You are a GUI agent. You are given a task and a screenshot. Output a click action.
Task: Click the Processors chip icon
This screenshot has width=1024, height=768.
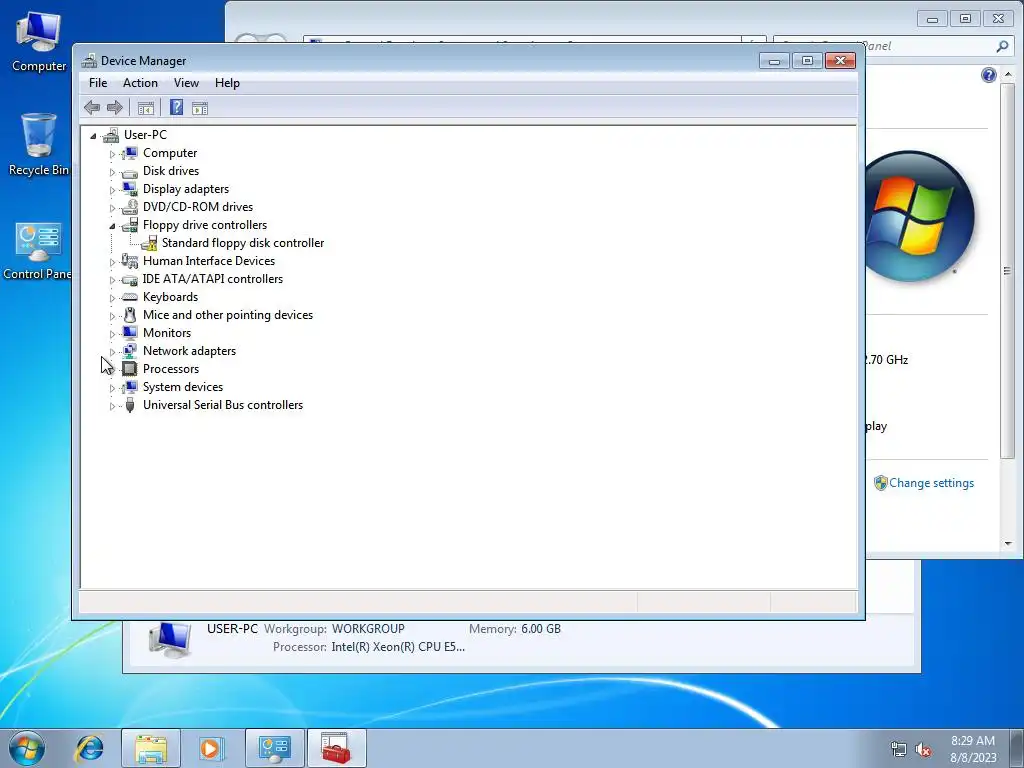[130, 369]
